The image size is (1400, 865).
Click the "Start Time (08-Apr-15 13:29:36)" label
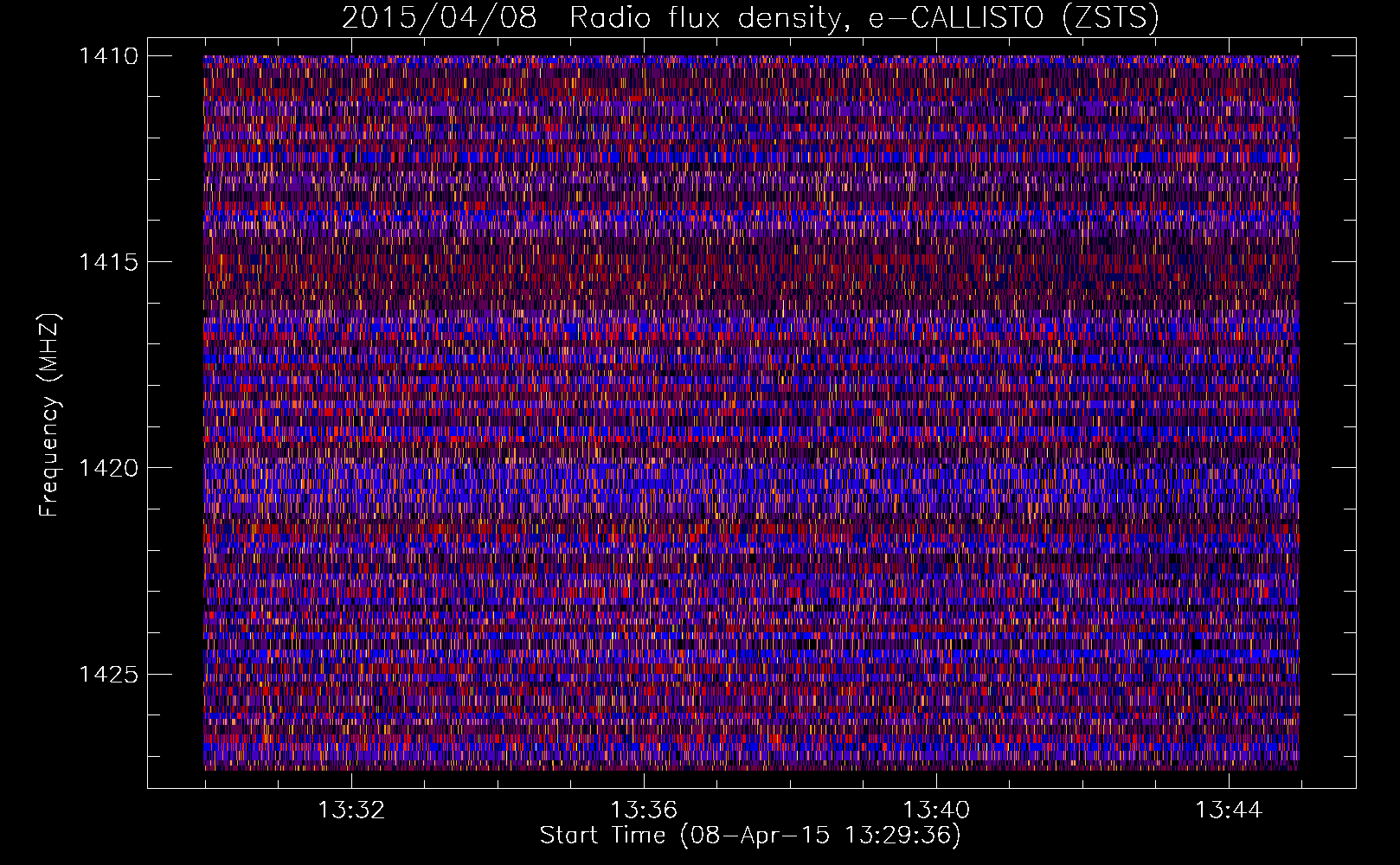pos(750,836)
